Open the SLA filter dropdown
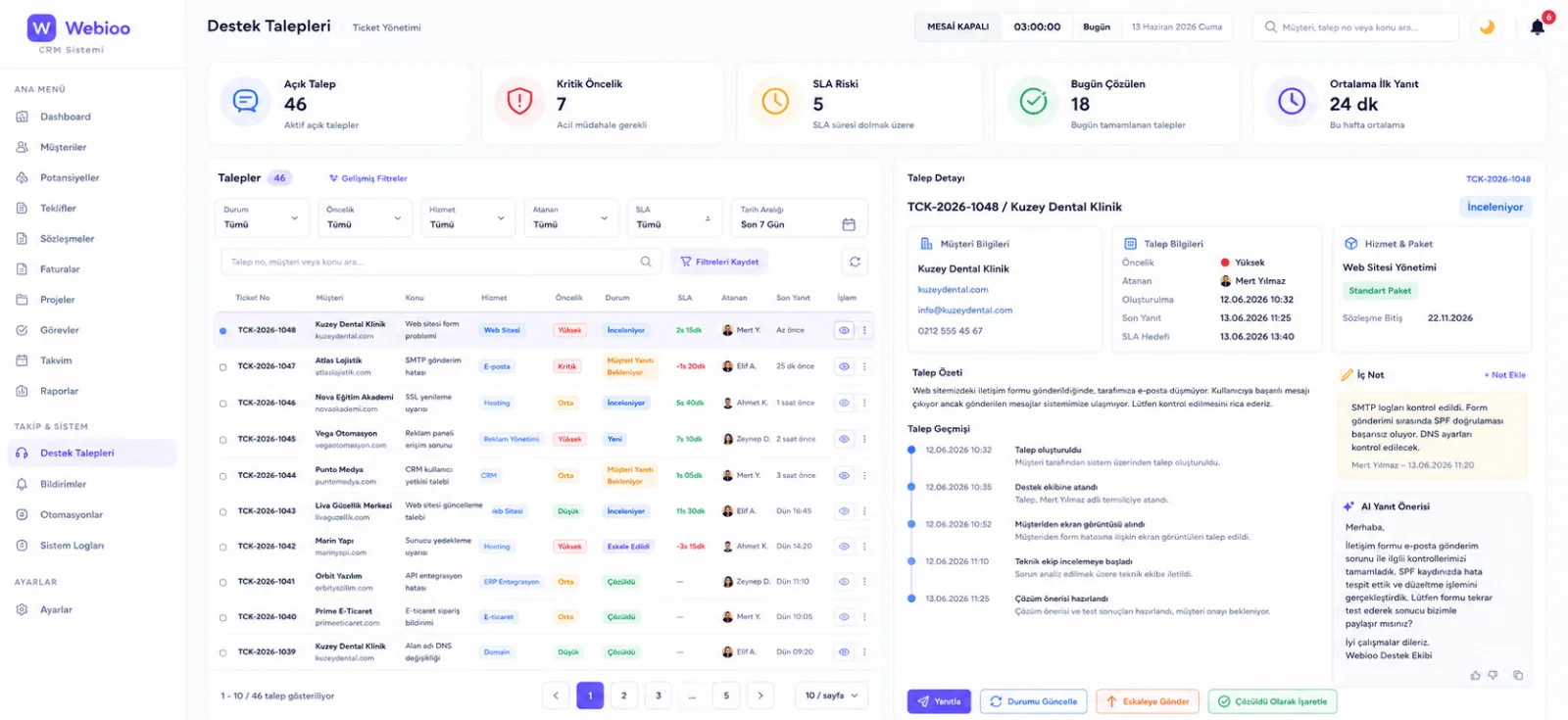The height and width of the screenshot is (720, 1568). pyautogui.click(x=674, y=217)
